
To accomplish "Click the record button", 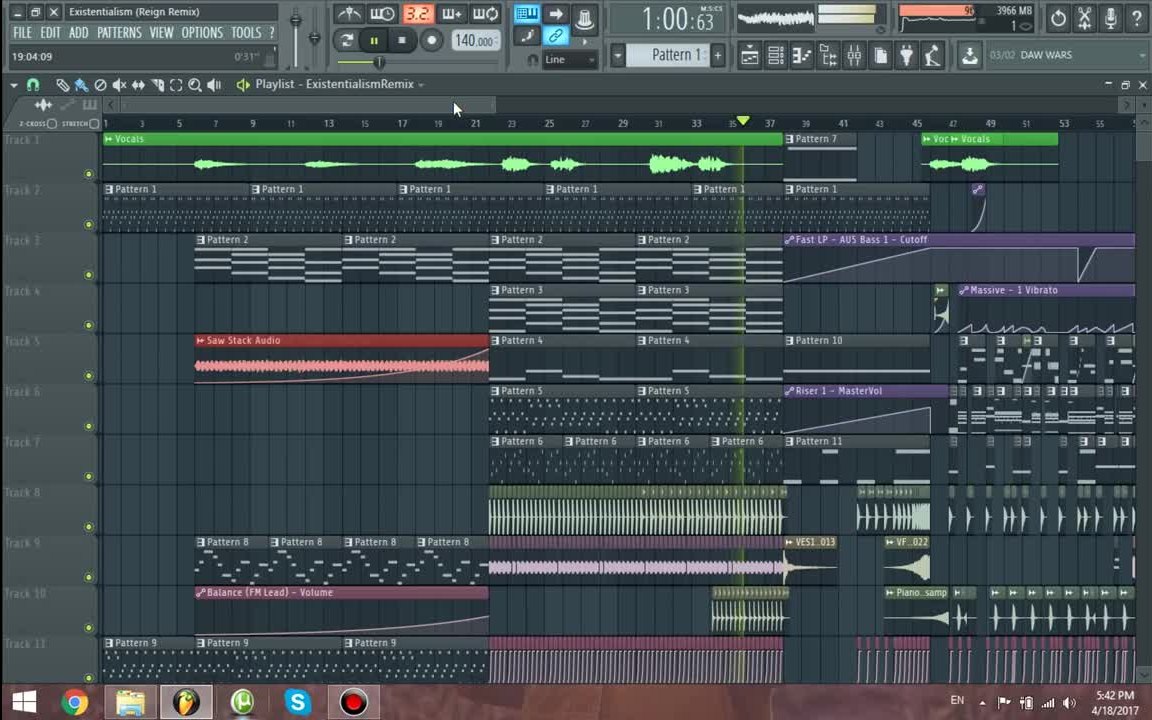I will coord(431,40).
